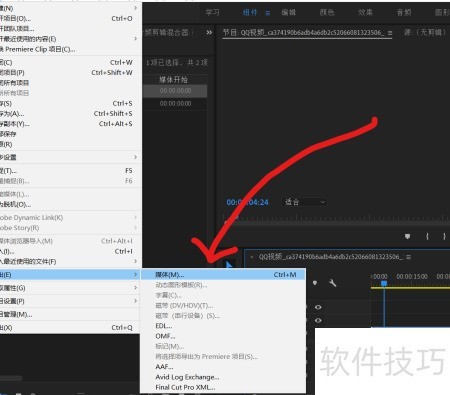This screenshot has width=450, height=395.
Task: Choose OMF... from export submenu
Action: tap(223, 336)
